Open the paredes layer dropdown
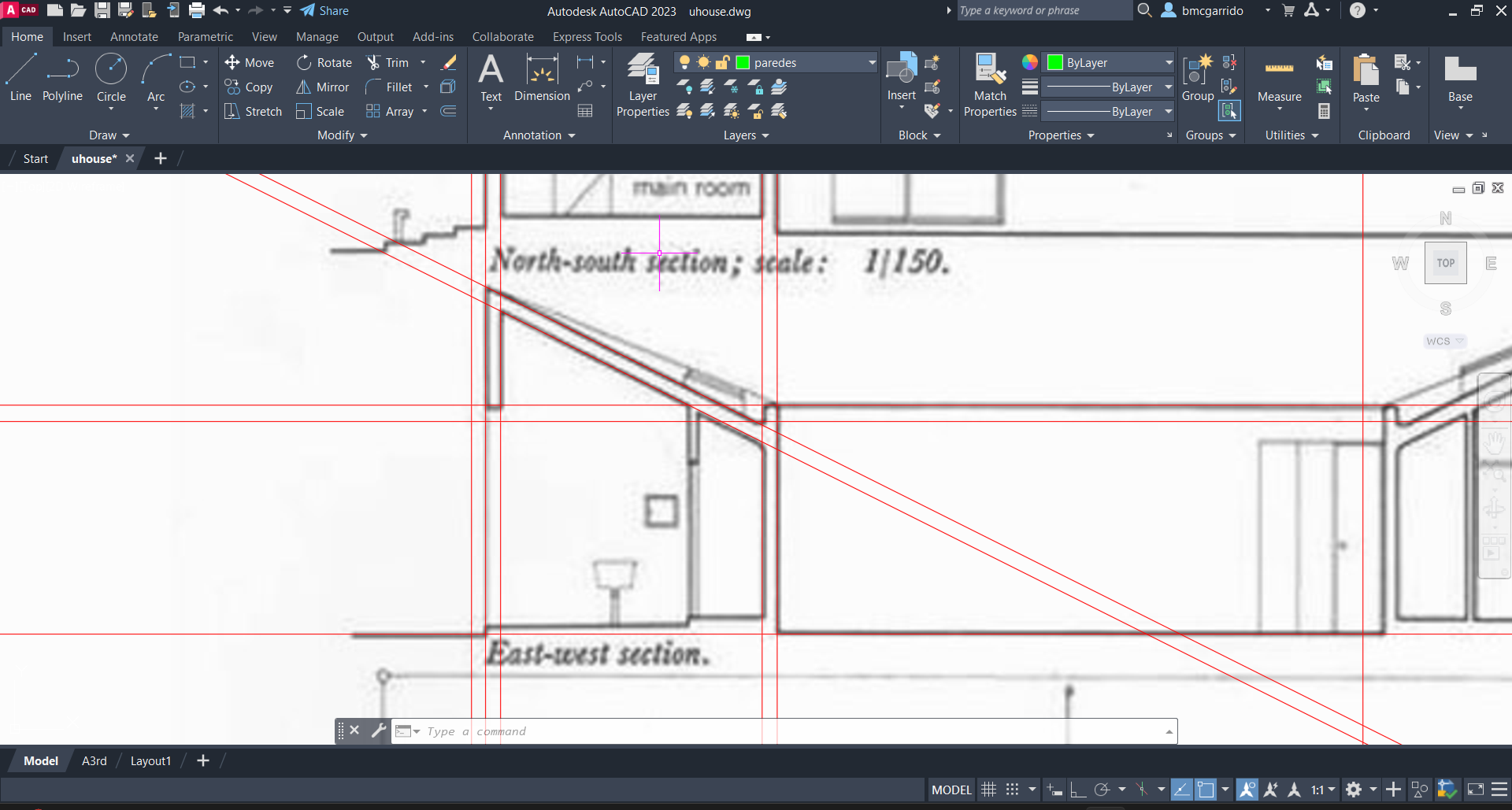The image size is (1512, 810). (872, 63)
